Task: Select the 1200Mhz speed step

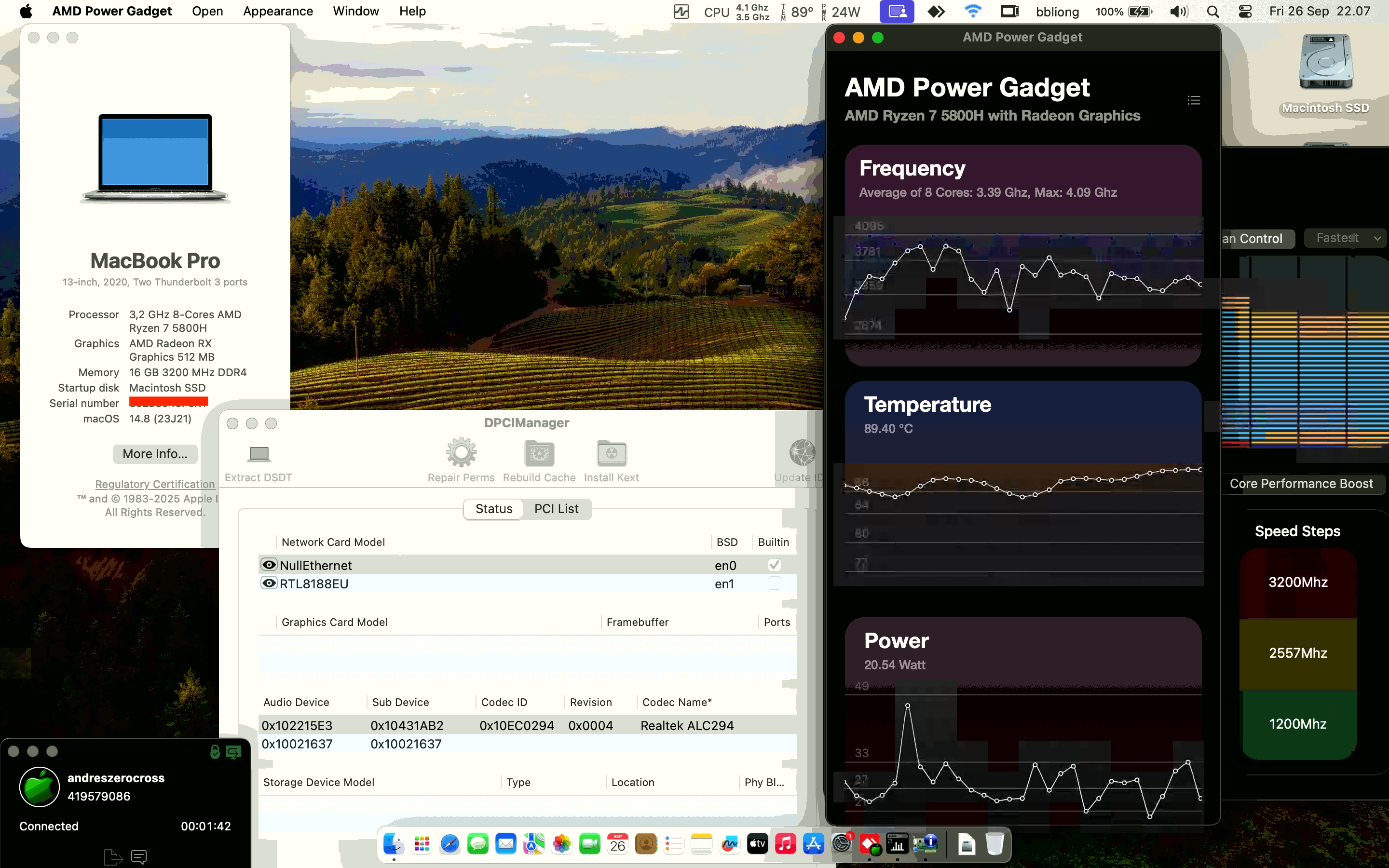Action: [1298, 724]
